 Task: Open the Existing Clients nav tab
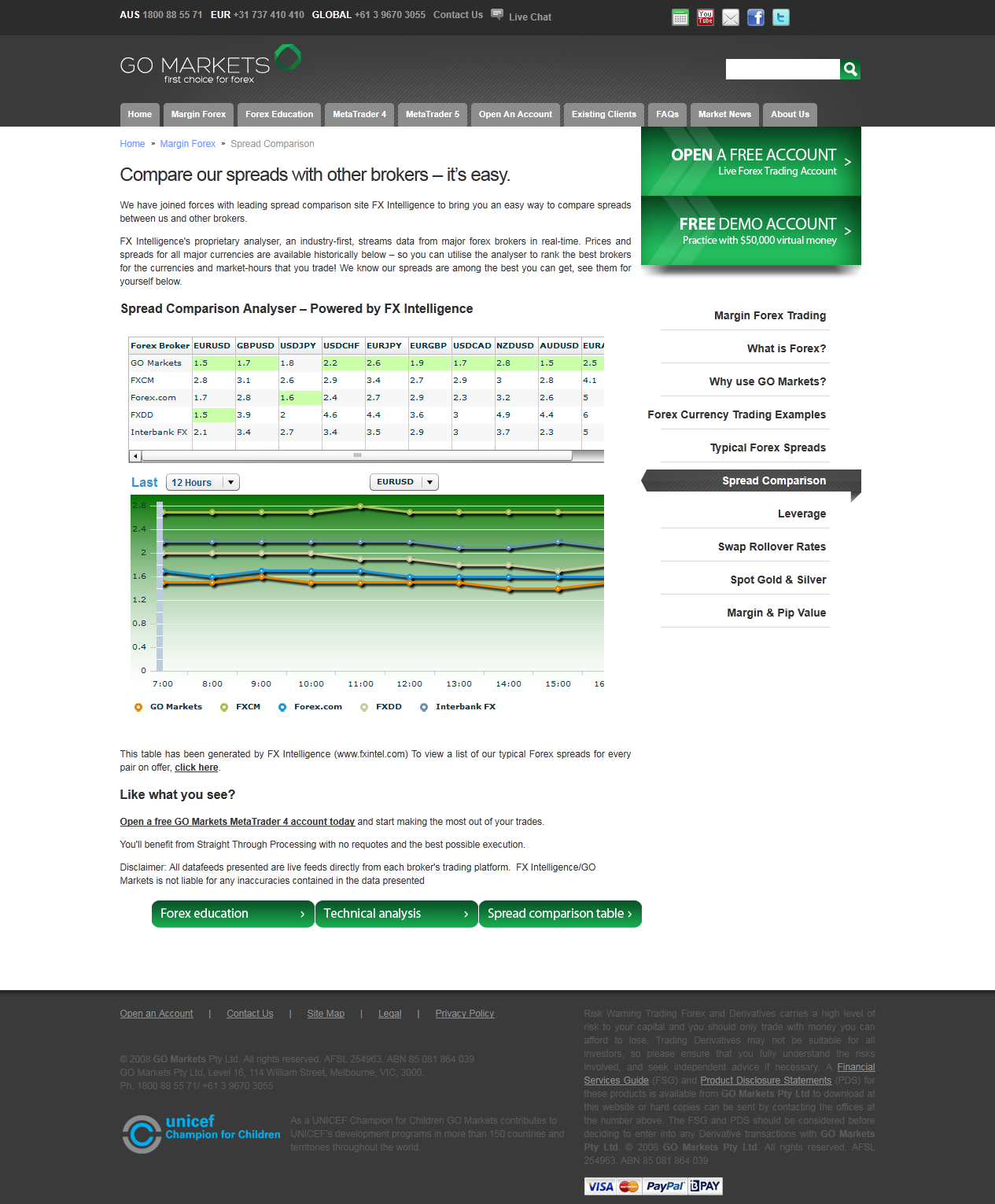(x=604, y=114)
